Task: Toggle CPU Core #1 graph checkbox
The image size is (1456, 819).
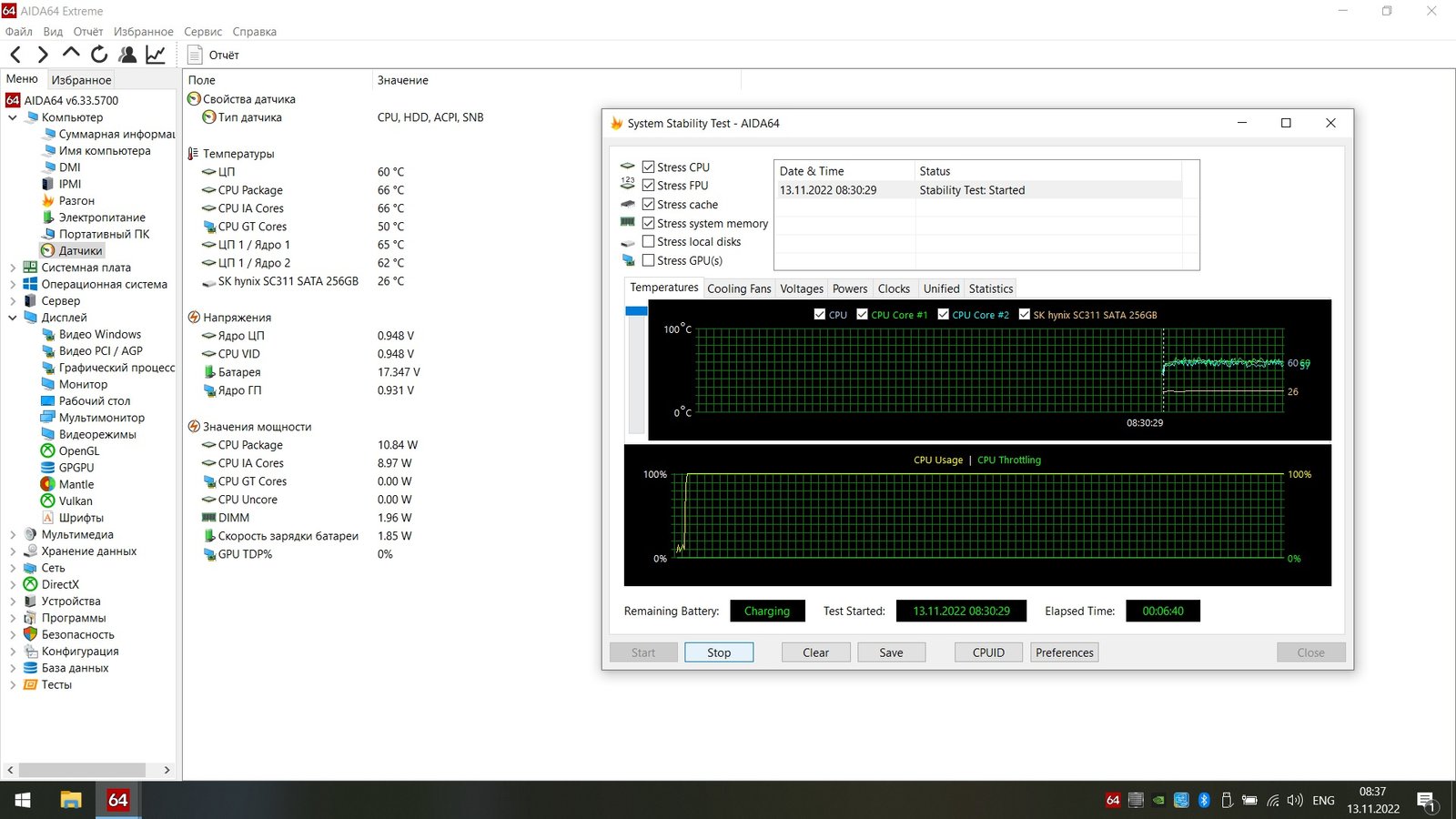Action: 862,314
